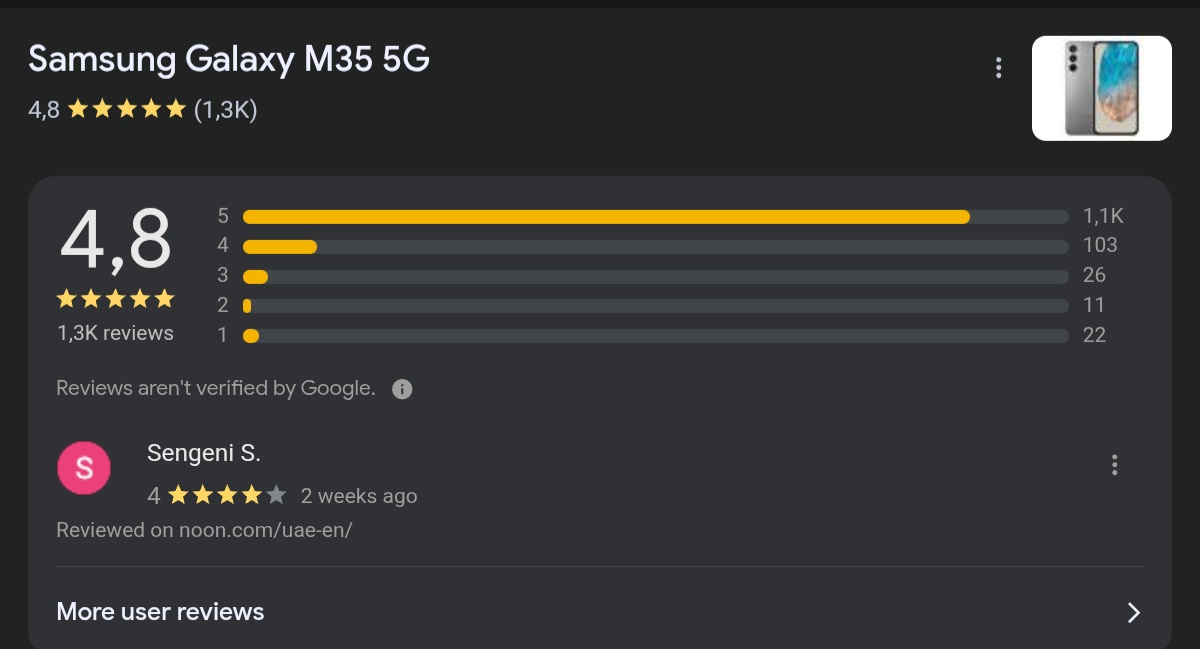Select the 1-star rating bar
Screen dimensions: 1200x649
click(655, 336)
